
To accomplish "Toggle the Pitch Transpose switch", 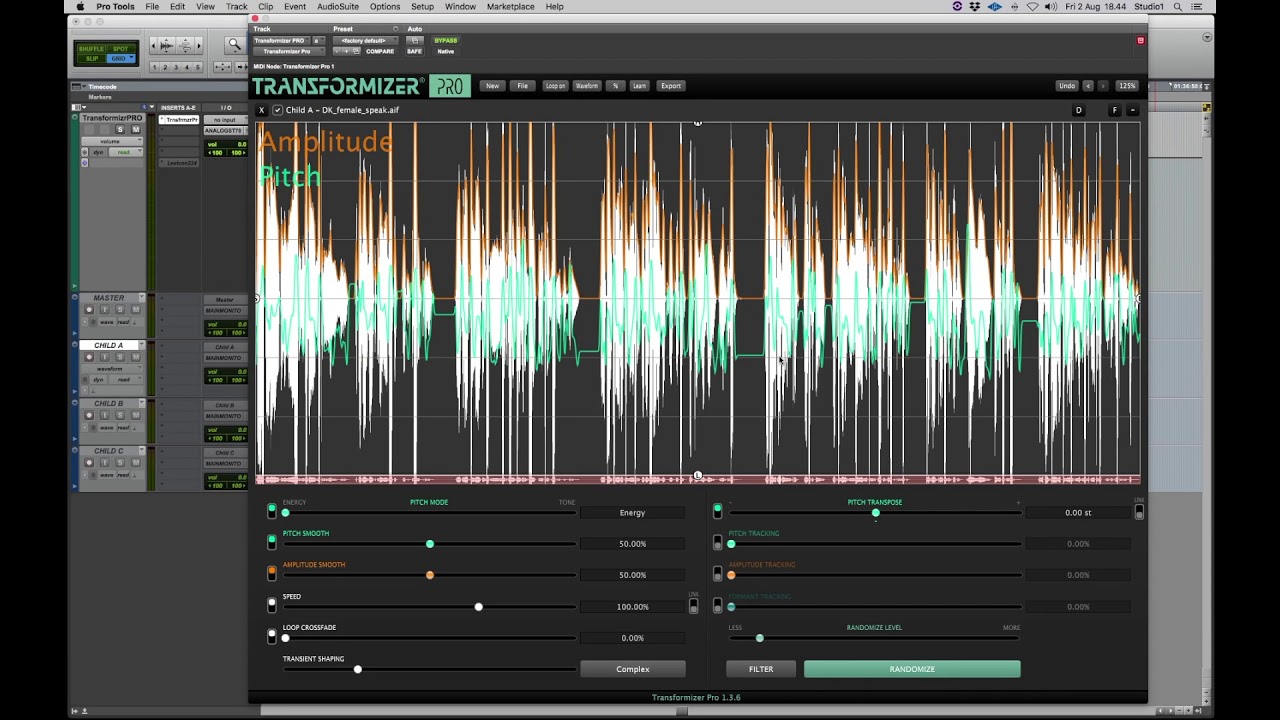I will [717, 511].
